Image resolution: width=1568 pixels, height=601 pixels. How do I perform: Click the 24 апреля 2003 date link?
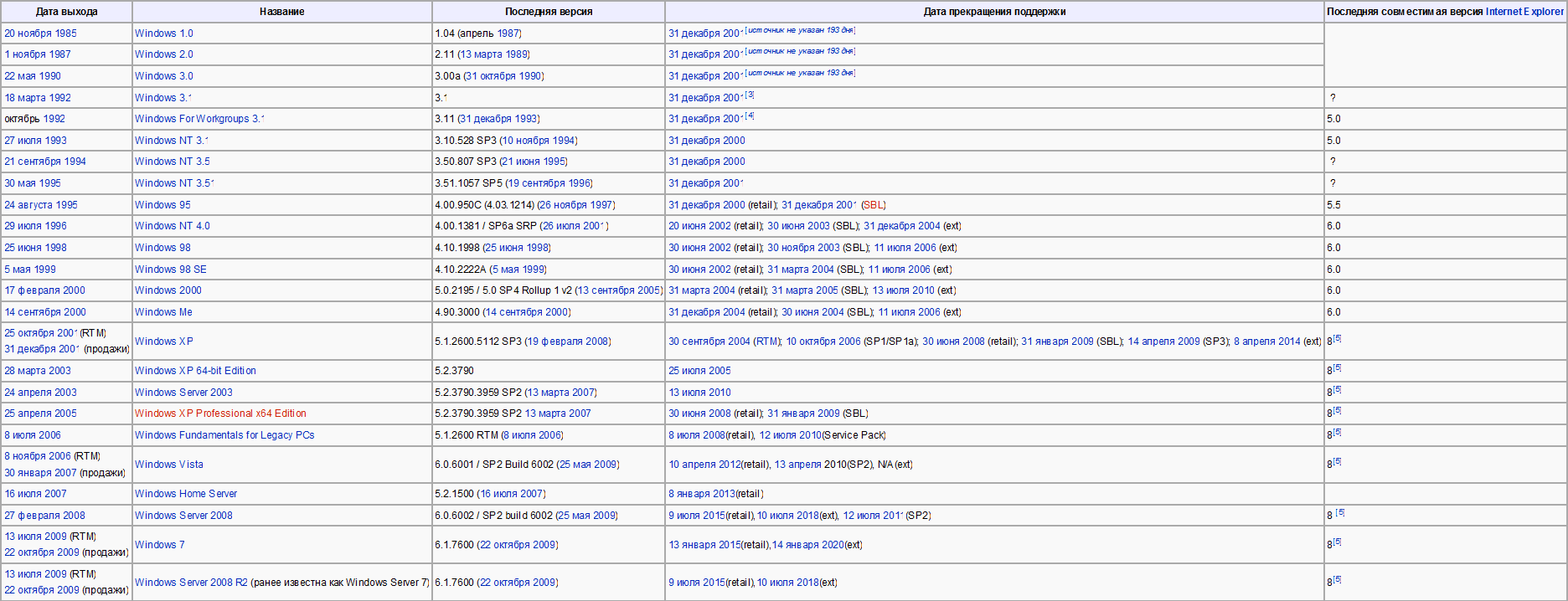pyautogui.click(x=40, y=393)
